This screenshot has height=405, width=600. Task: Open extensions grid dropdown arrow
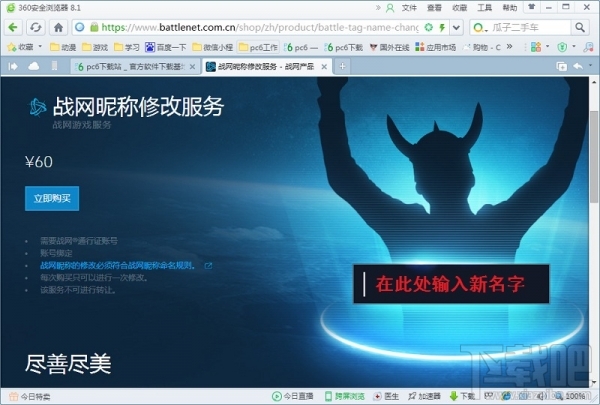547,47
